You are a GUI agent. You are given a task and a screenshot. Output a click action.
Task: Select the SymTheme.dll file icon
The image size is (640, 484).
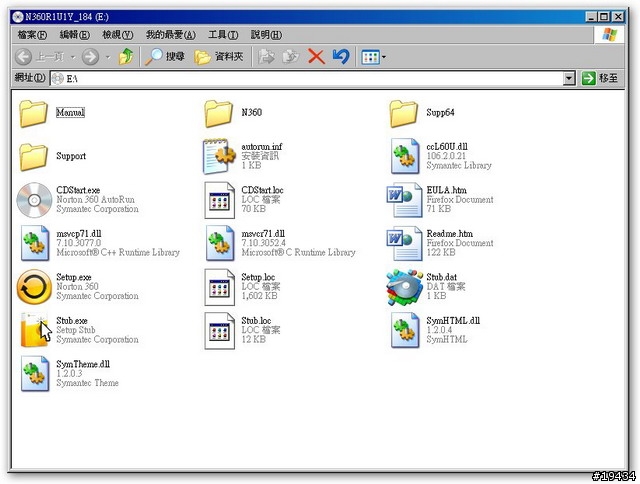point(35,374)
